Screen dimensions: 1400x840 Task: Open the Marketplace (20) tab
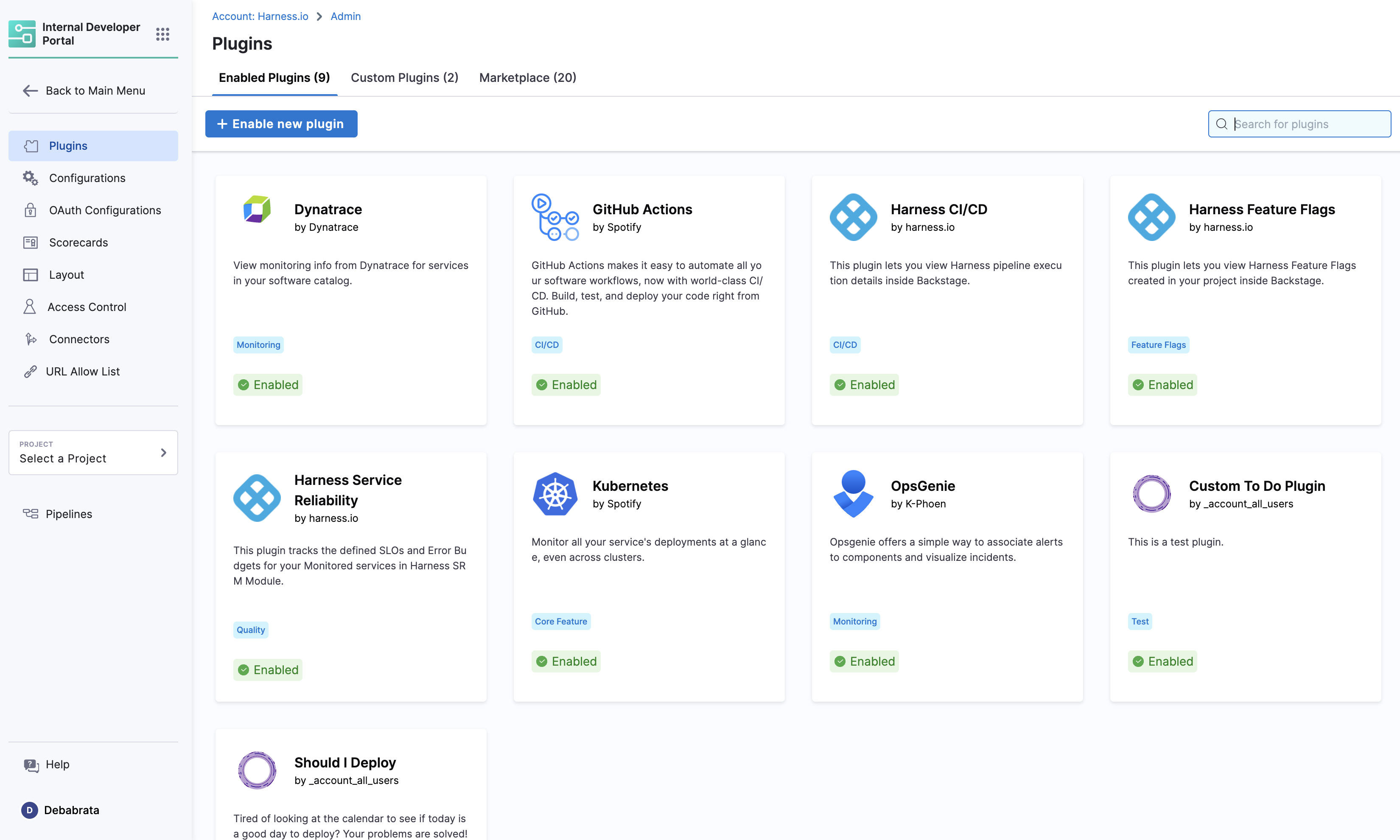(527, 78)
